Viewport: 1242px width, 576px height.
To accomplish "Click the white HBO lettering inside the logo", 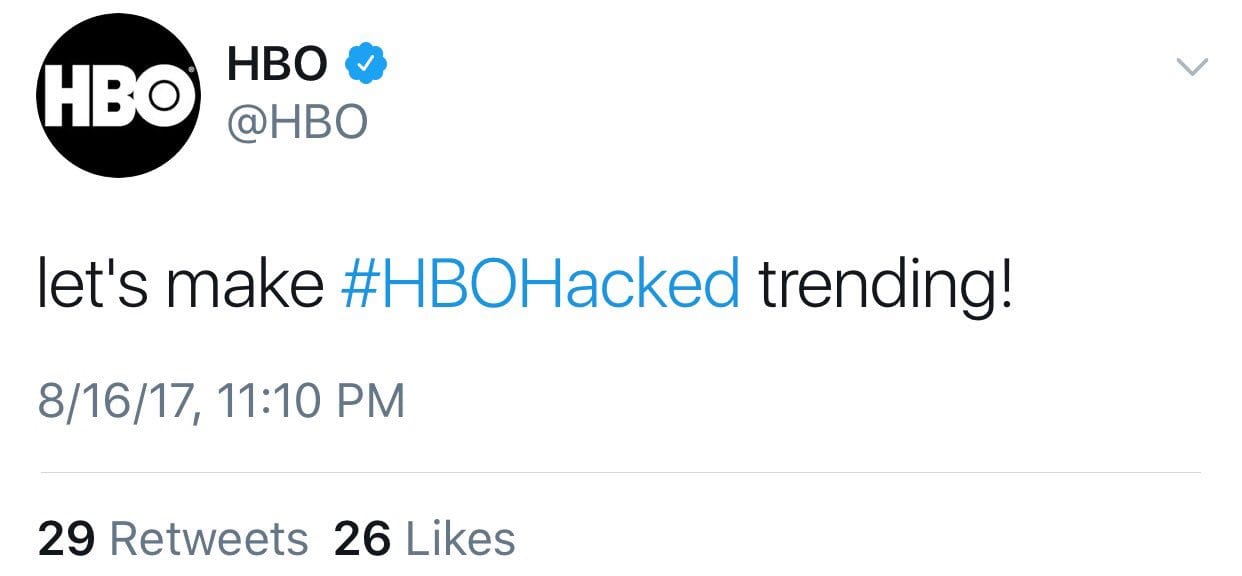I will click(119, 95).
